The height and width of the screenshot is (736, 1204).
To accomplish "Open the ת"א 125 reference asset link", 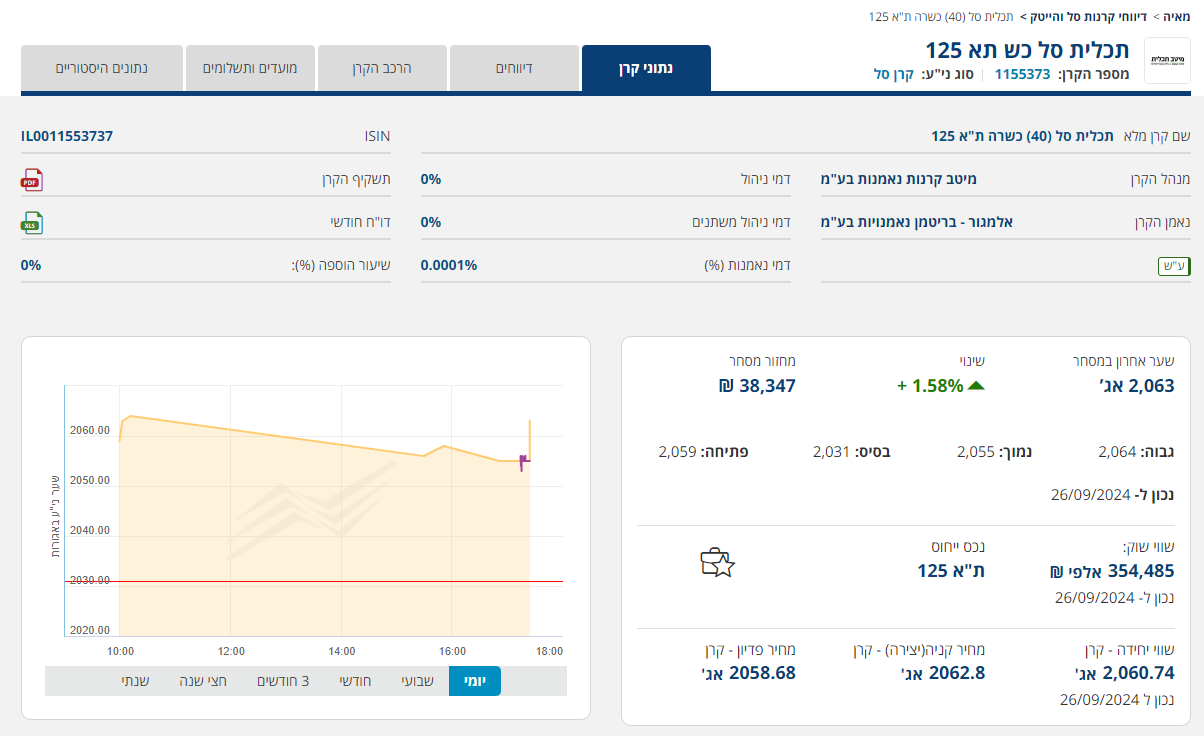I will (945, 570).
